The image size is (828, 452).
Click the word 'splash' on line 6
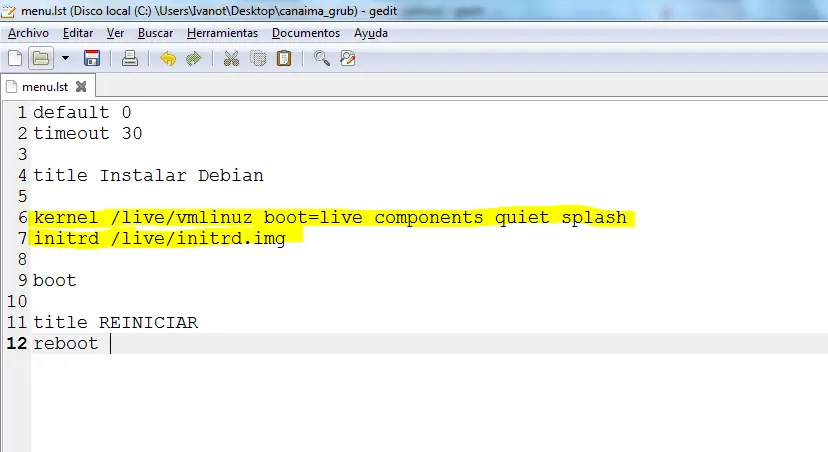coord(594,218)
